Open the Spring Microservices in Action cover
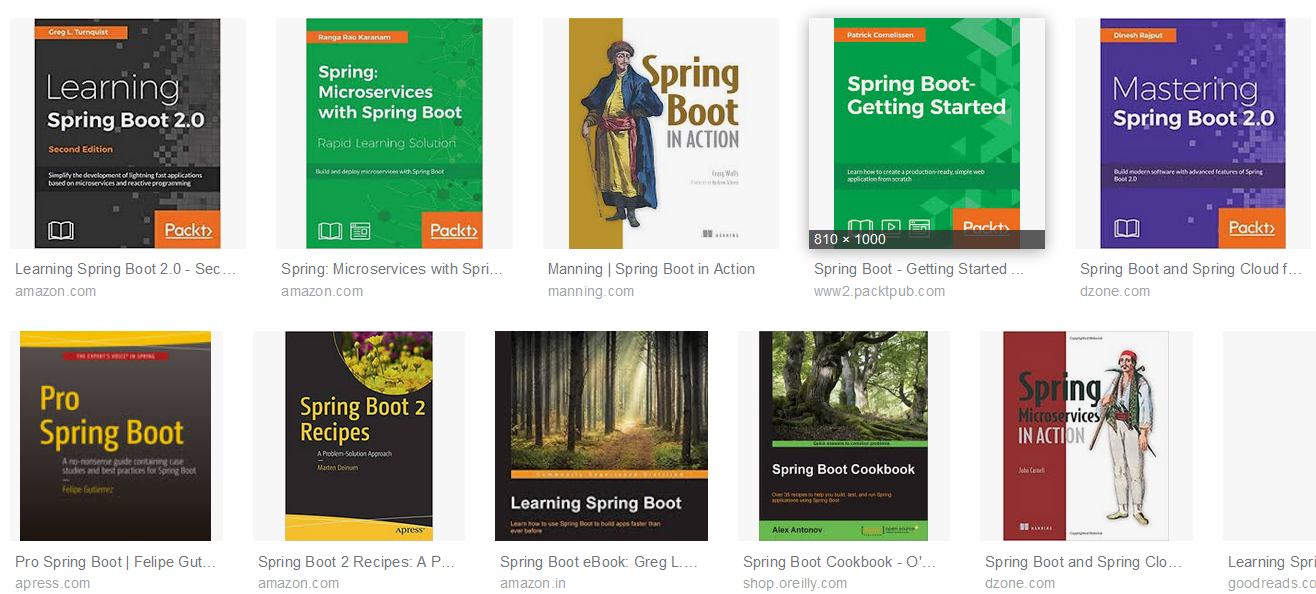The width and height of the screenshot is (1316, 594). click(x=1086, y=436)
